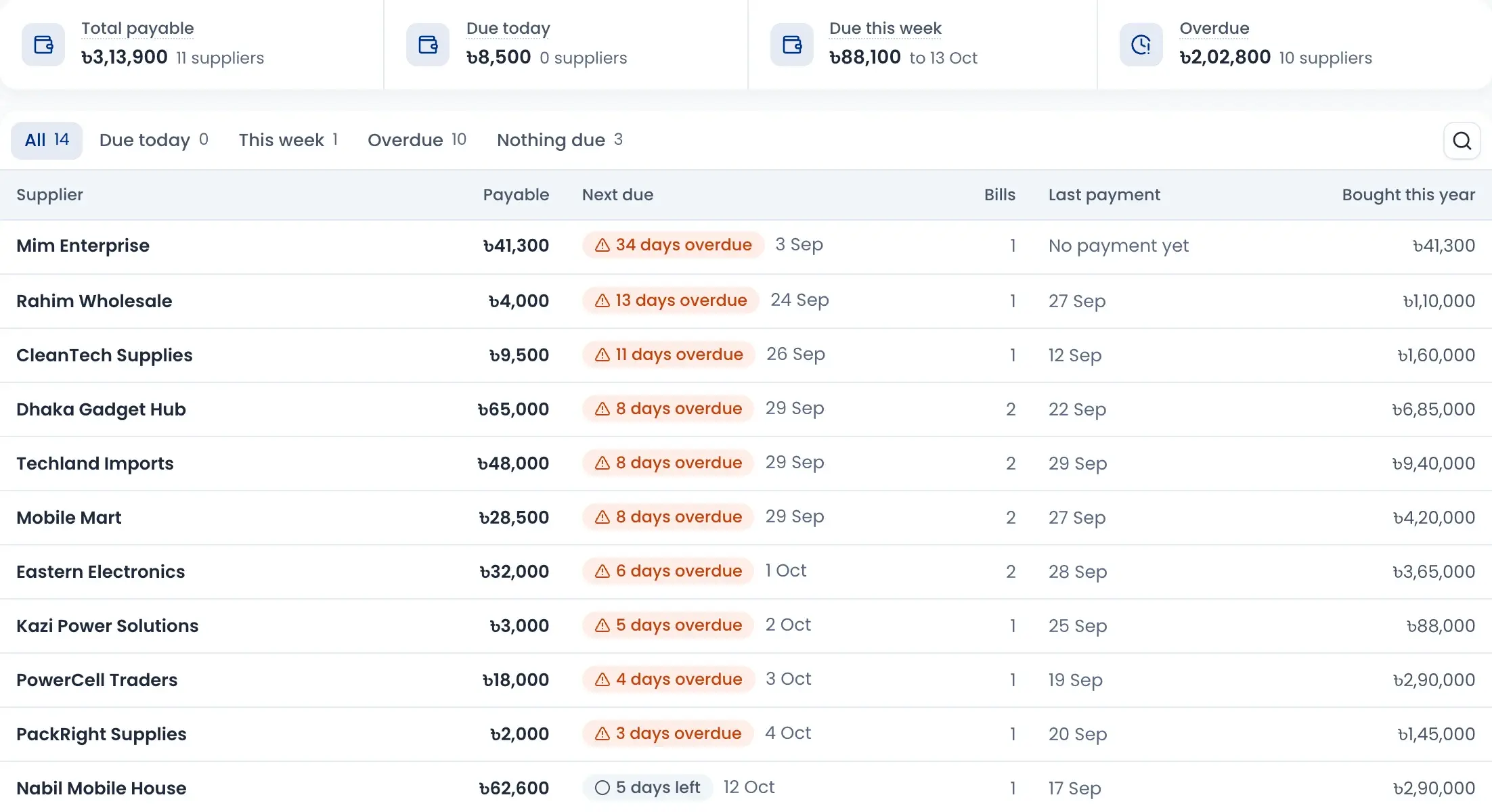
Task: Click the Total payable card label
Action: (137, 28)
